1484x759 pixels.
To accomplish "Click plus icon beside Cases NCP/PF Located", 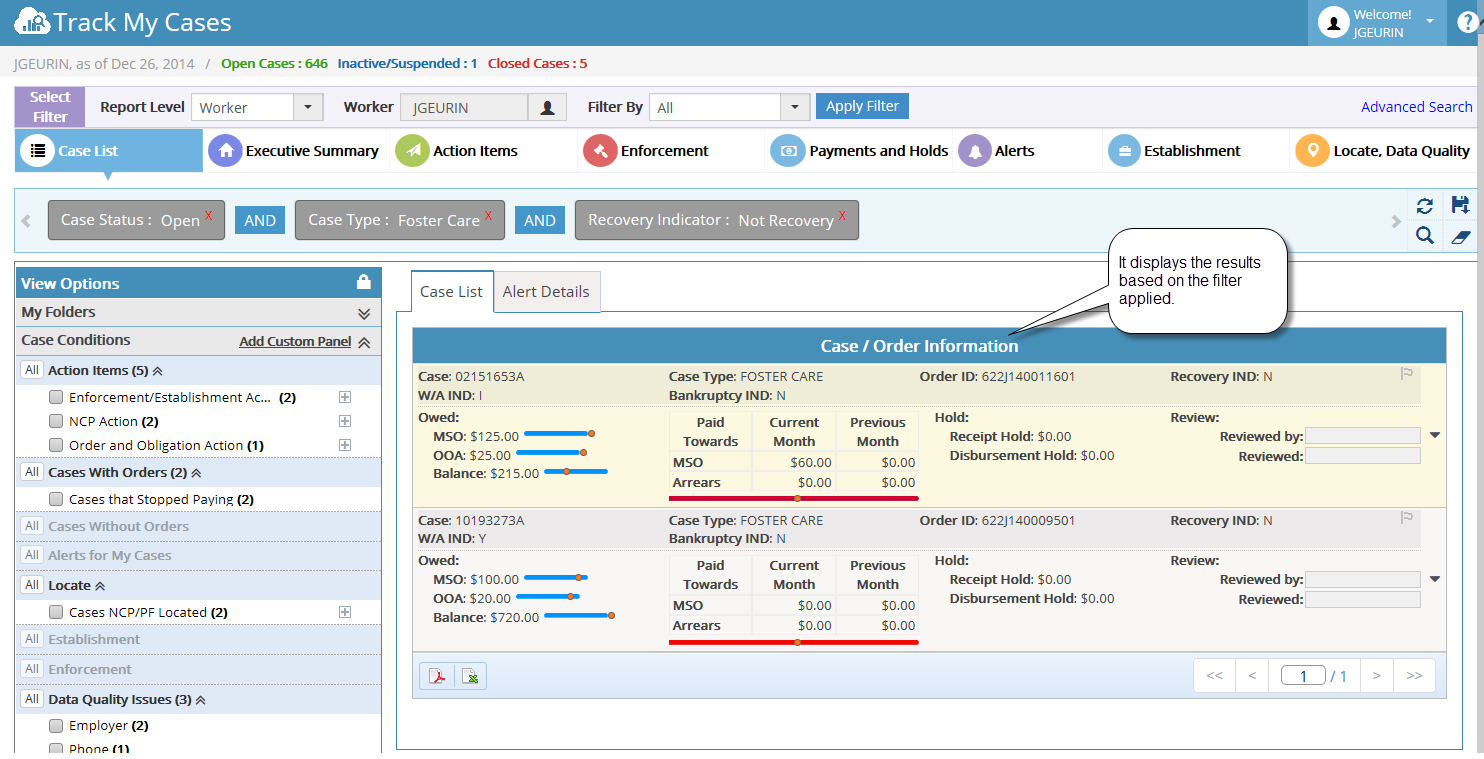I will pos(345,612).
